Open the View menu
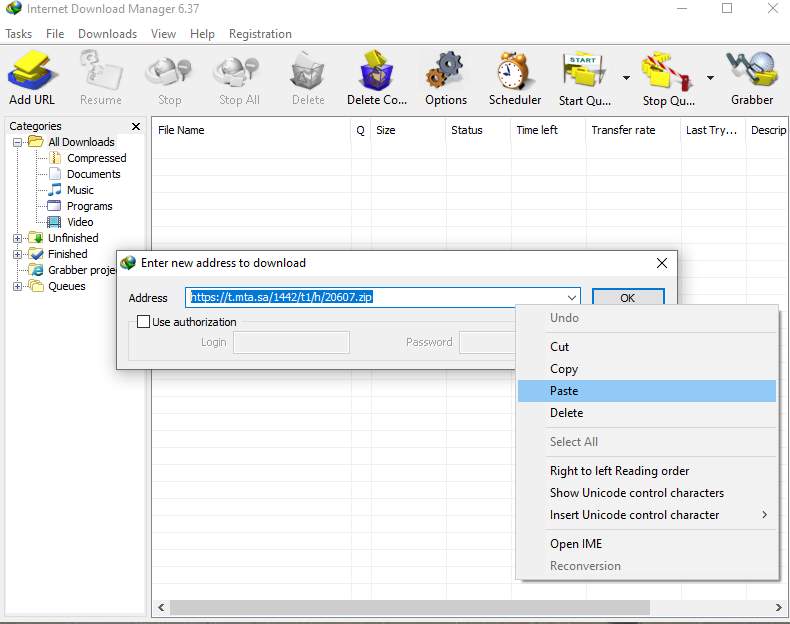The height and width of the screenshot is (624, 790). tap(163, 34)
